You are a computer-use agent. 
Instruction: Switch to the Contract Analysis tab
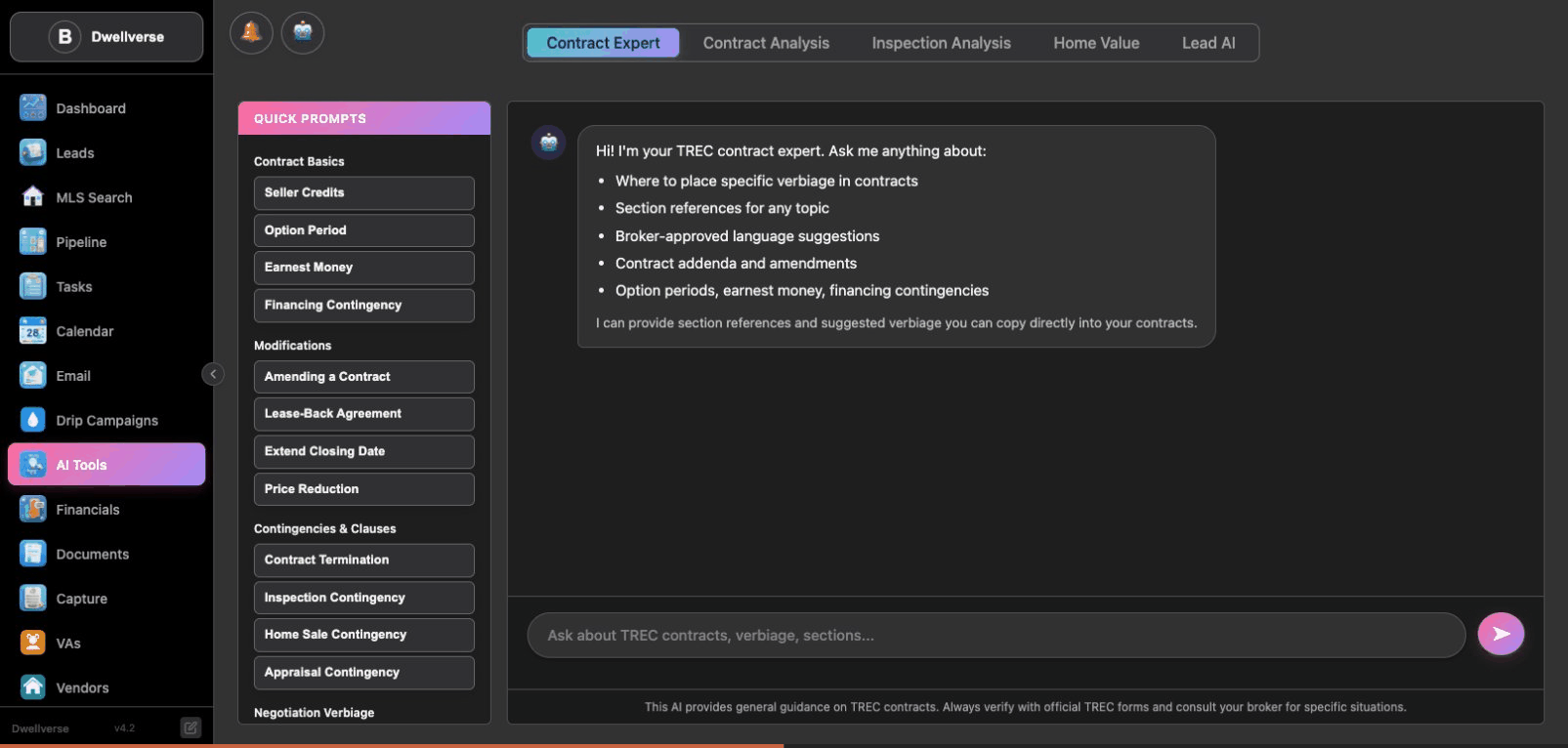coord(766,43)
